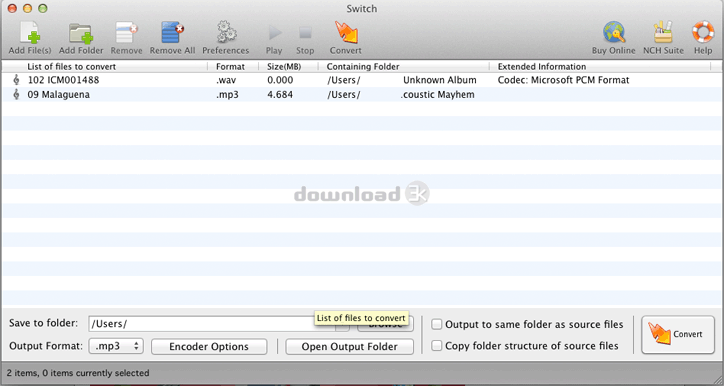Enable Copy folder structure of source files
Screen dimensions: 724x386
click(436, 345)
